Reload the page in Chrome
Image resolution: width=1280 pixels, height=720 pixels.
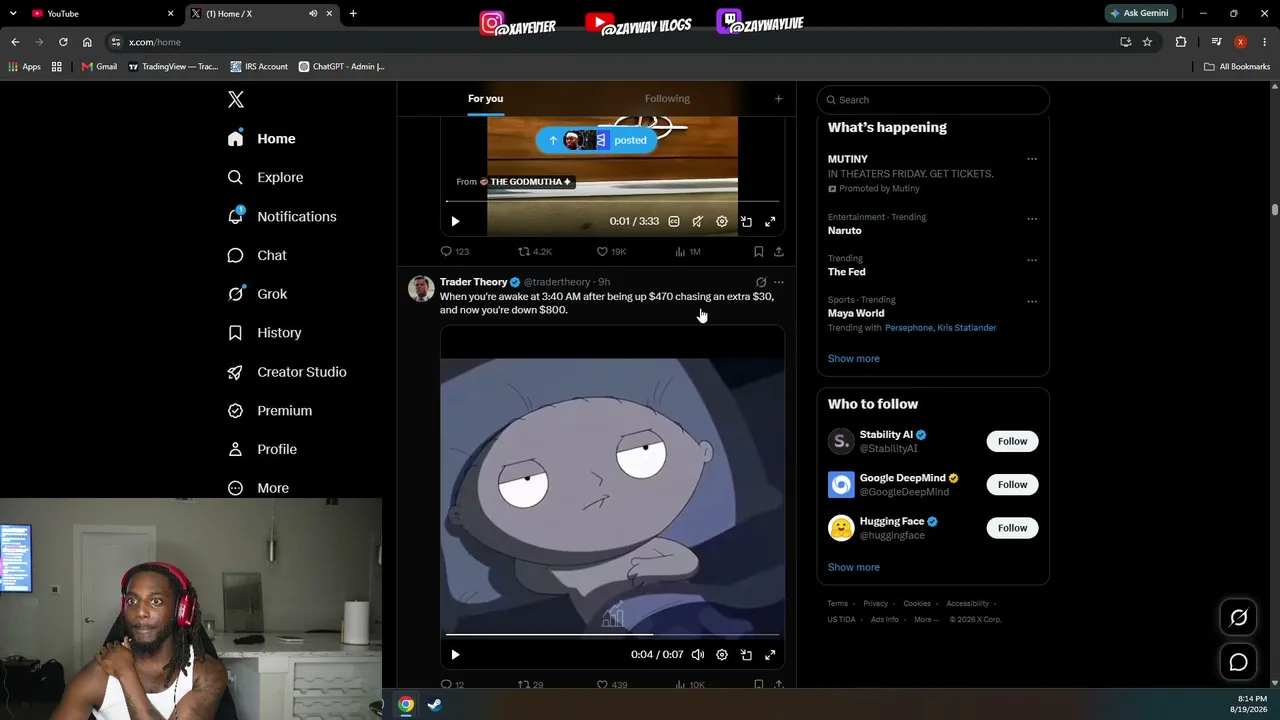coord(63,42)
